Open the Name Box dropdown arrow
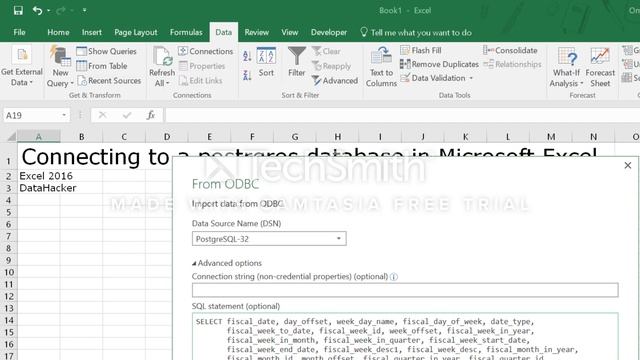The height and width of the screenshot is (360, 640). point(64,116)
